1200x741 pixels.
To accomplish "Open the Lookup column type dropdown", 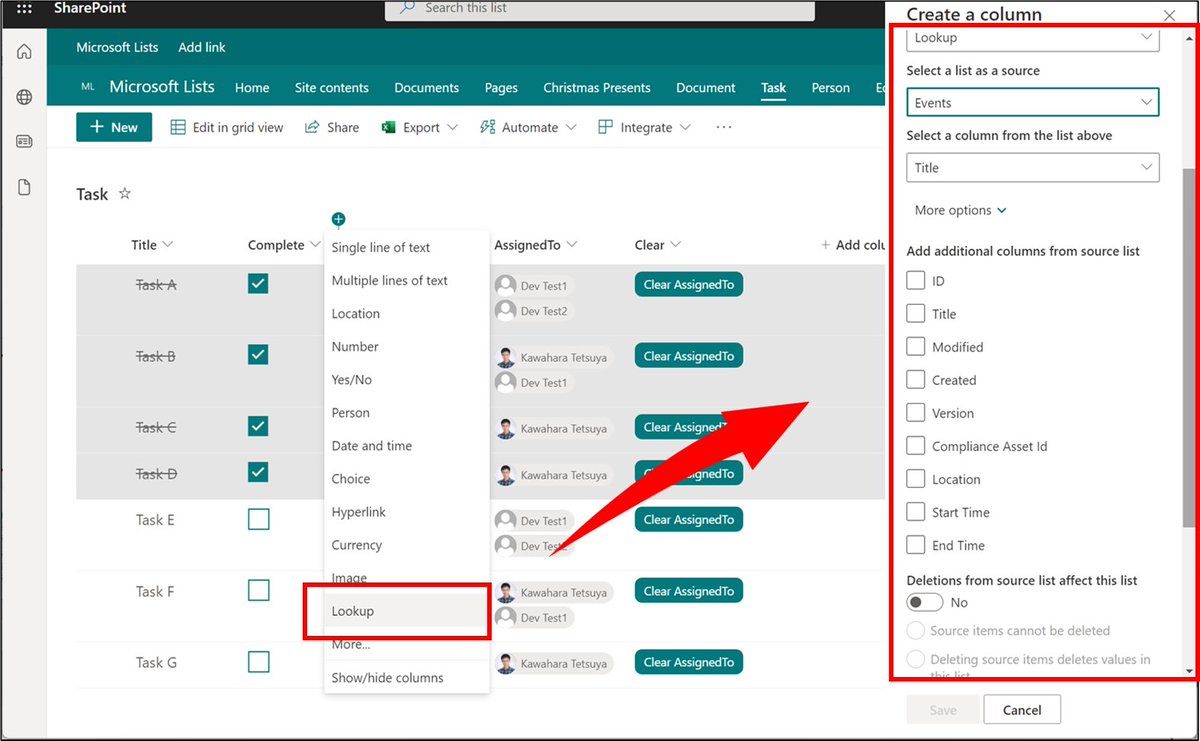I will click(x=1033, y=38).
